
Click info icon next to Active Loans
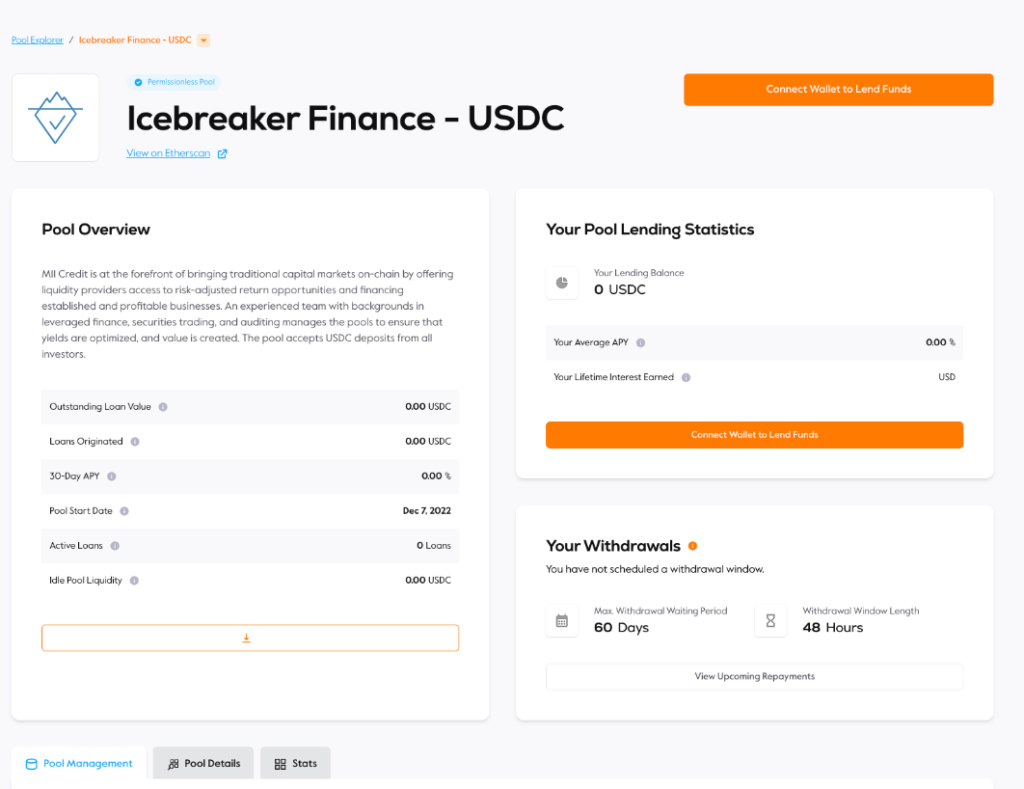(x=115, y=545)
